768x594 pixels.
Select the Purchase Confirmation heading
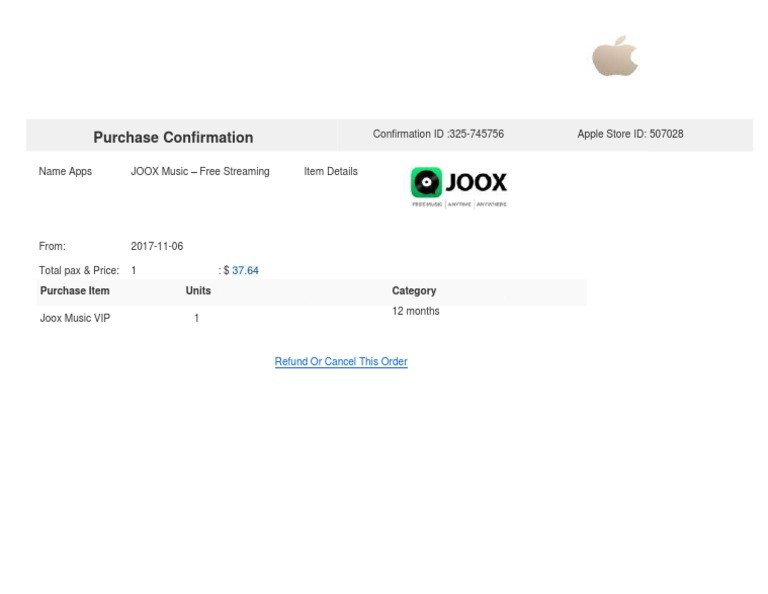click(173, 137)
